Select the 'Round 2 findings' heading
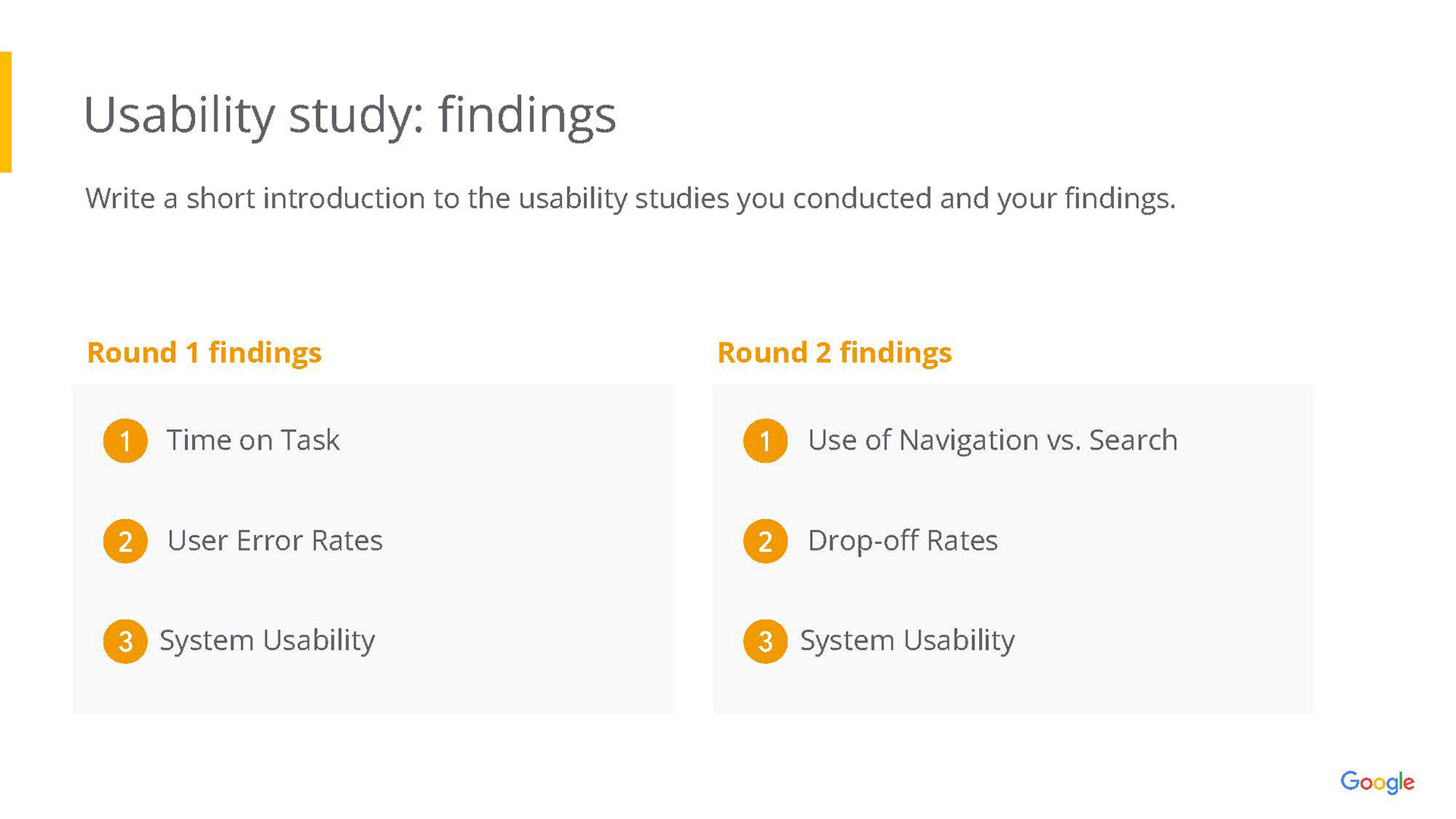 834,353
